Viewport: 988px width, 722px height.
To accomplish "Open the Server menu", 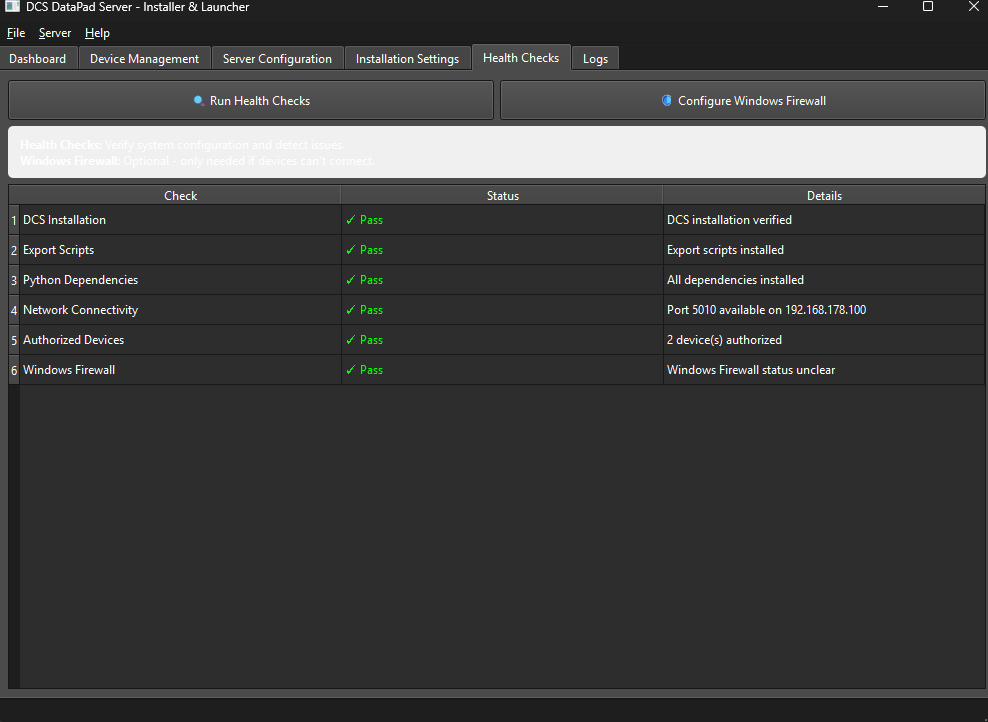I will pos(55,33).
